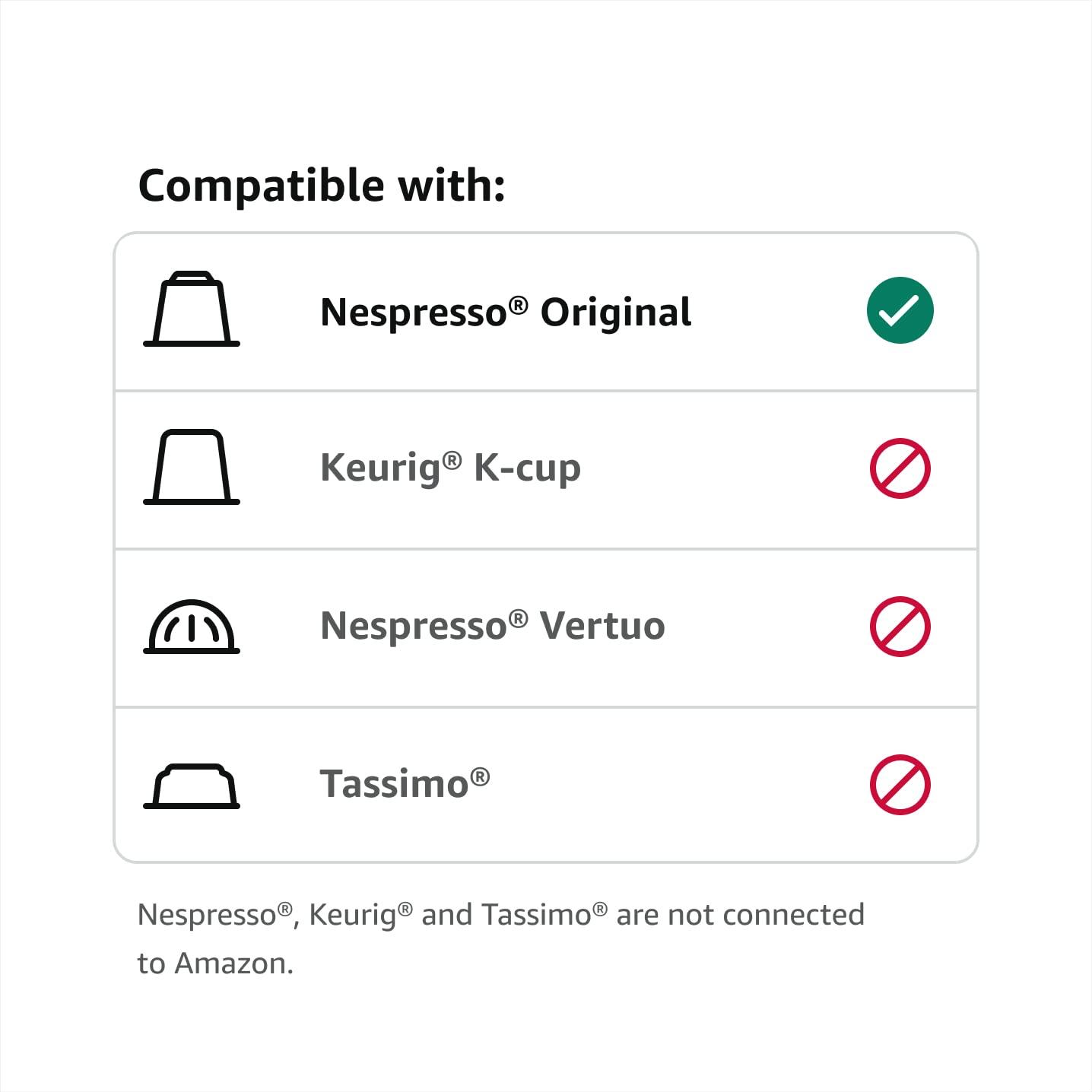
Task: Select the bold "Nespresso" text in the first row
Action: [x=414, y=313]
